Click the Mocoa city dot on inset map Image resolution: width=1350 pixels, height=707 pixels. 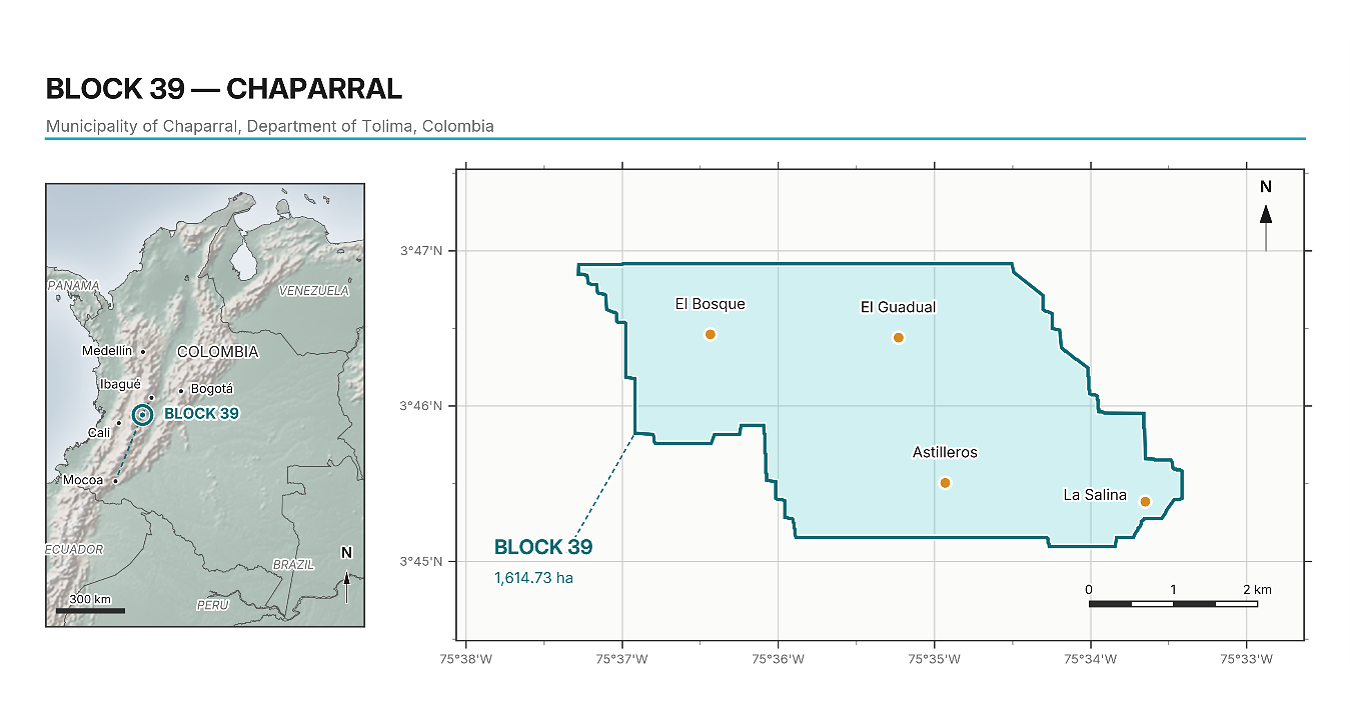coord(115,480)
